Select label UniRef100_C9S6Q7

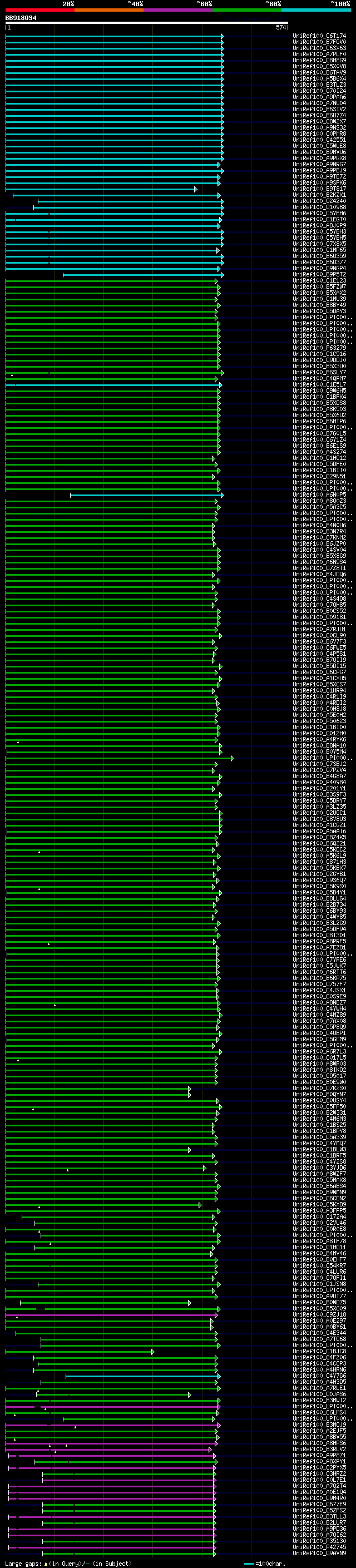319,880
